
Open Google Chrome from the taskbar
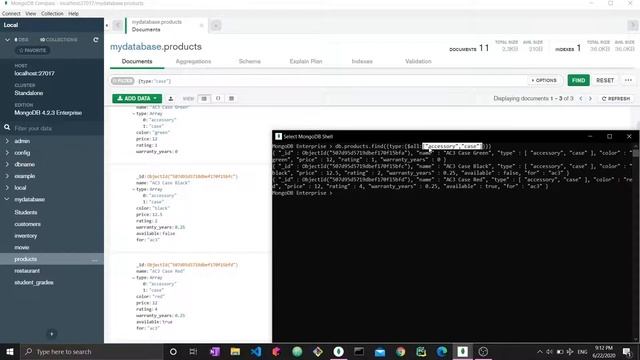tap(400, 351)
